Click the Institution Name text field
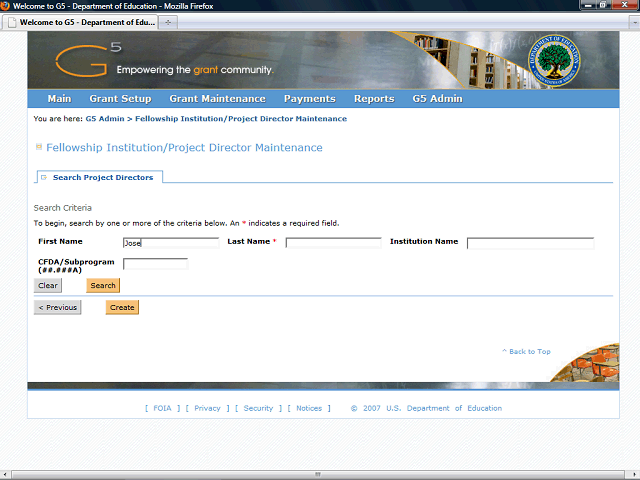640x480 pixels. click(x=530, y=242)
